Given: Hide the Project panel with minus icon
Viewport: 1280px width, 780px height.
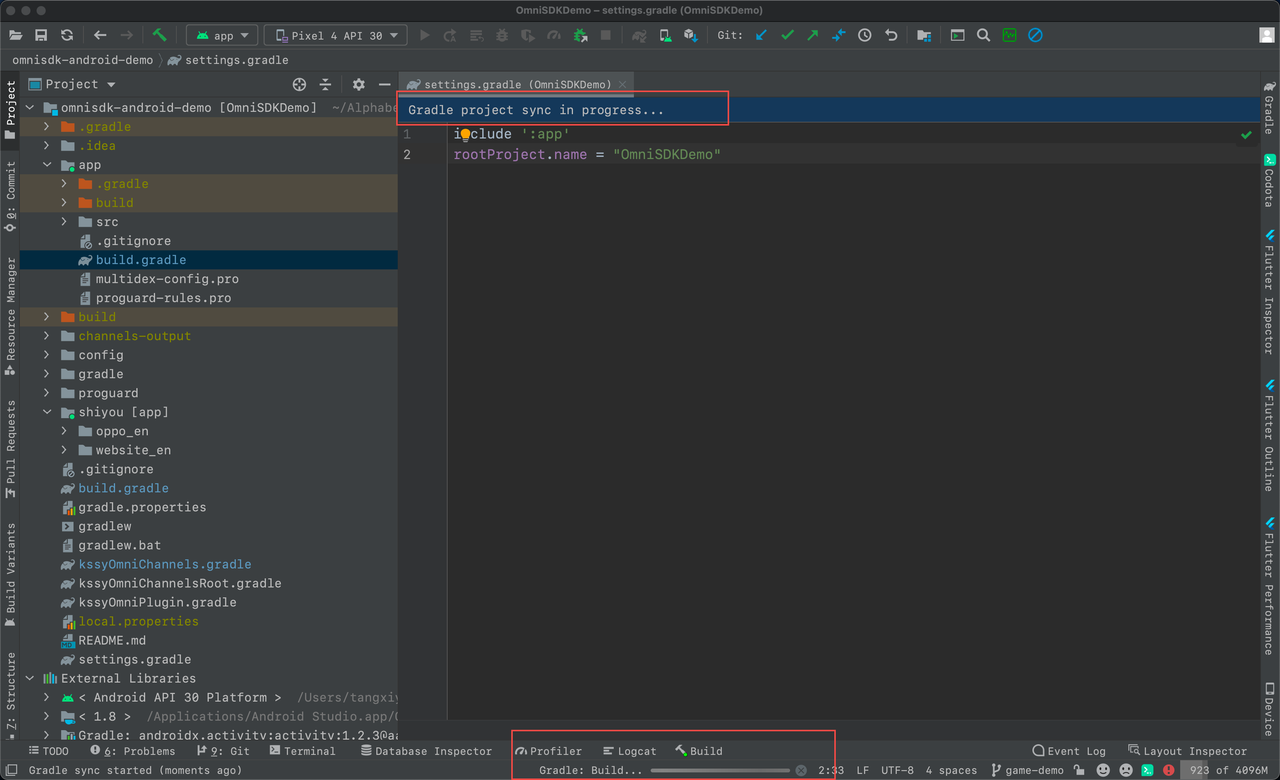Looking at the screenshot, I should 384,84.
